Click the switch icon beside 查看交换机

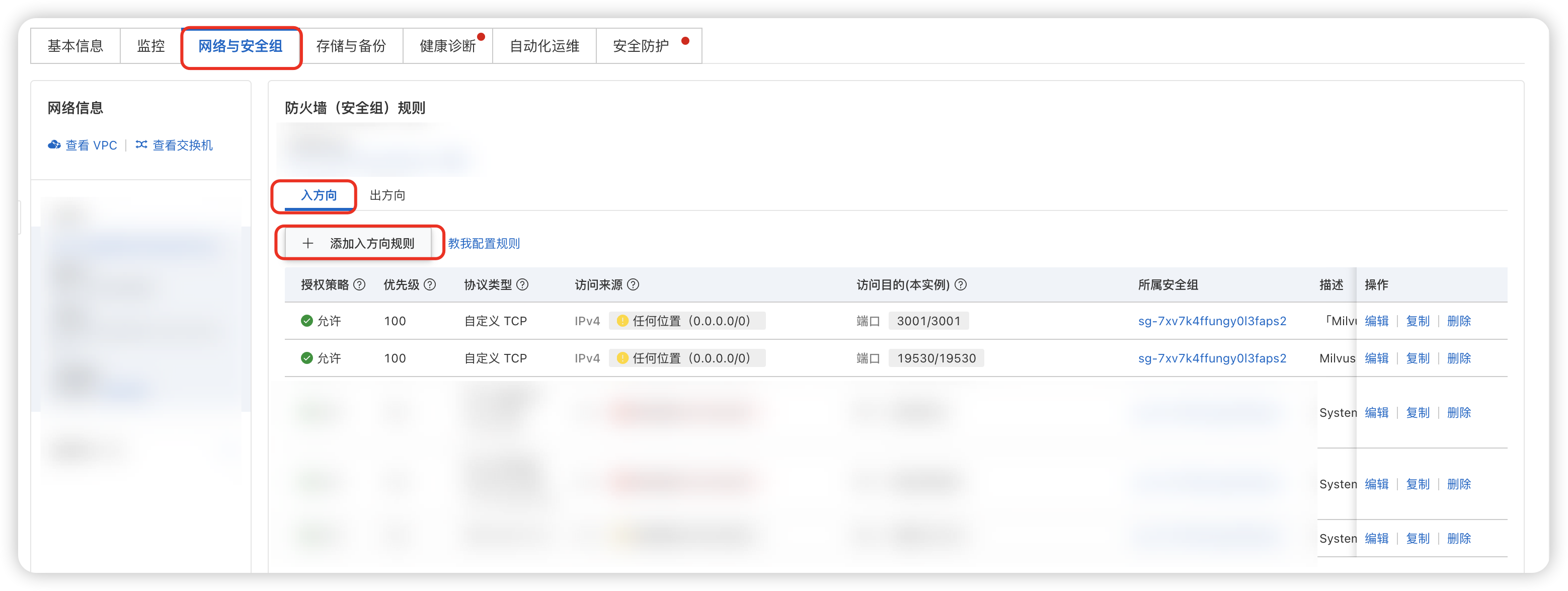click(141, 145)
